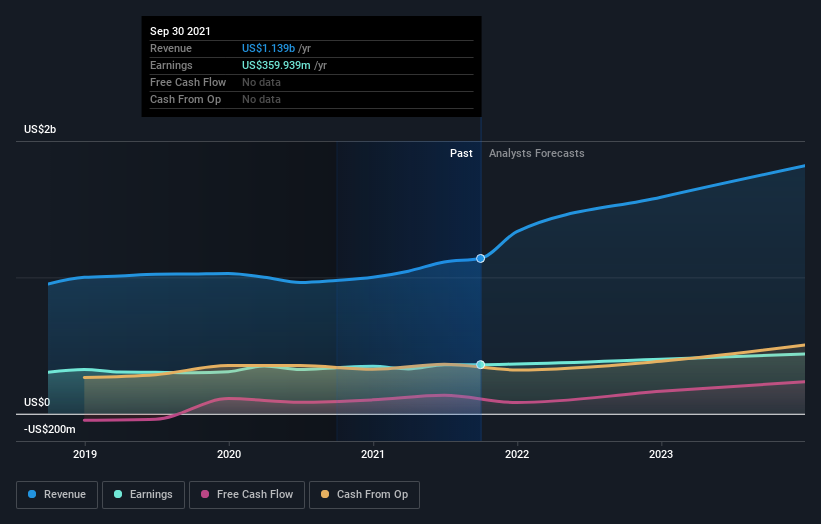This screenshot has width=821, height=524.
Task: Click the -US$200m y-axis label
Action: (50, 430)
